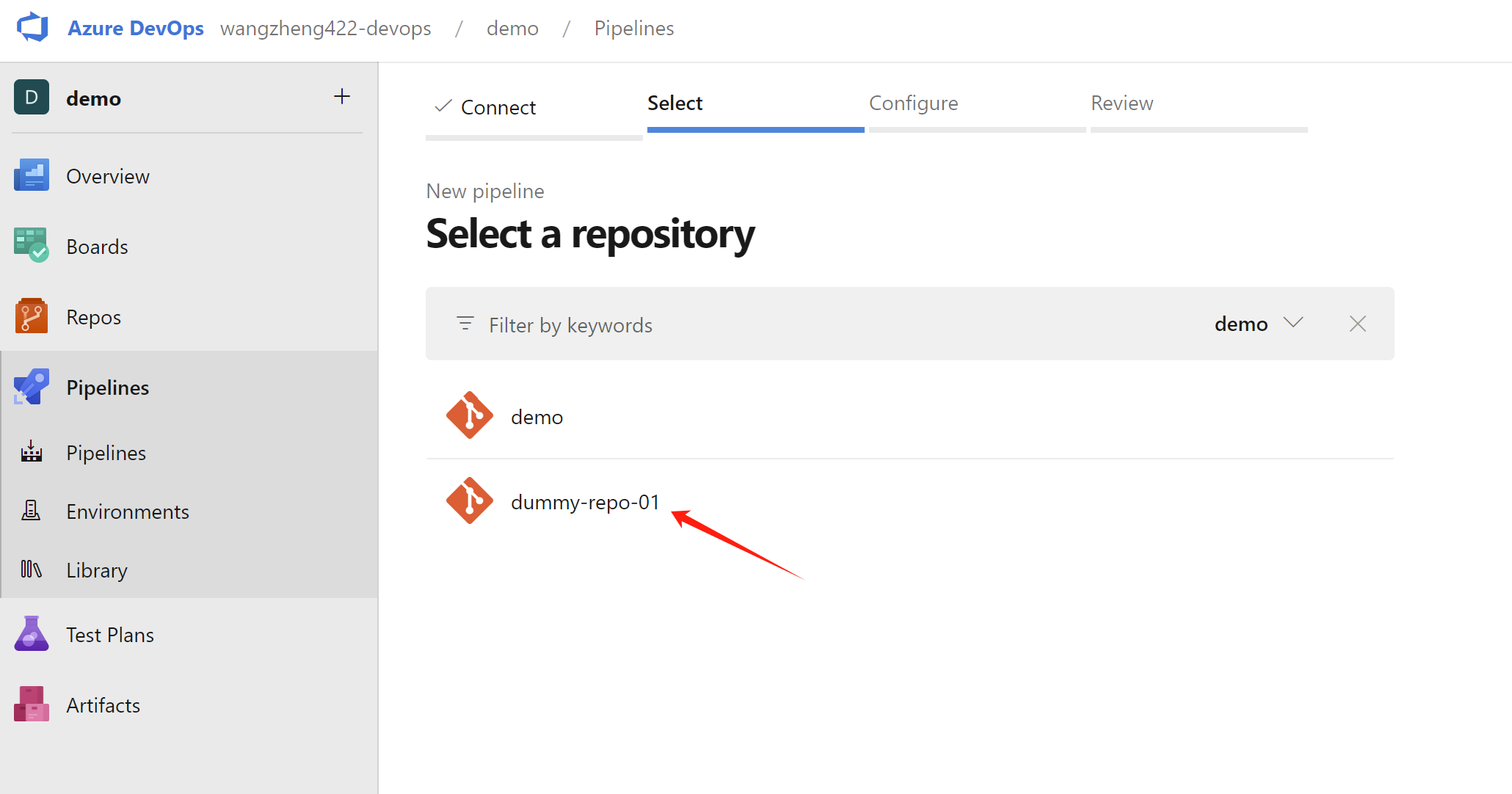1512x794 pixels.
Task: Open the Artifacts section icon
Action: tap(31, 704)
